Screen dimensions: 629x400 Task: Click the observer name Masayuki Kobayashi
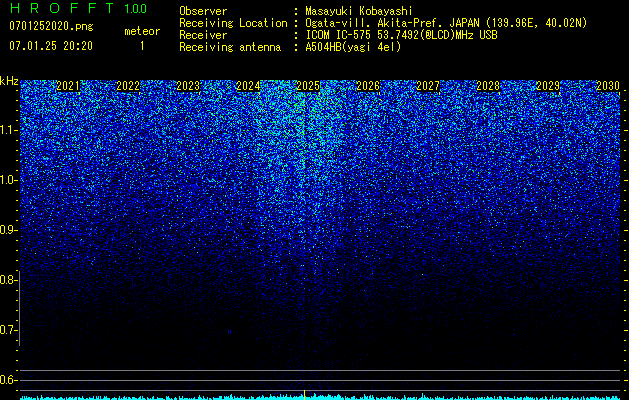(x=359, y=12)
